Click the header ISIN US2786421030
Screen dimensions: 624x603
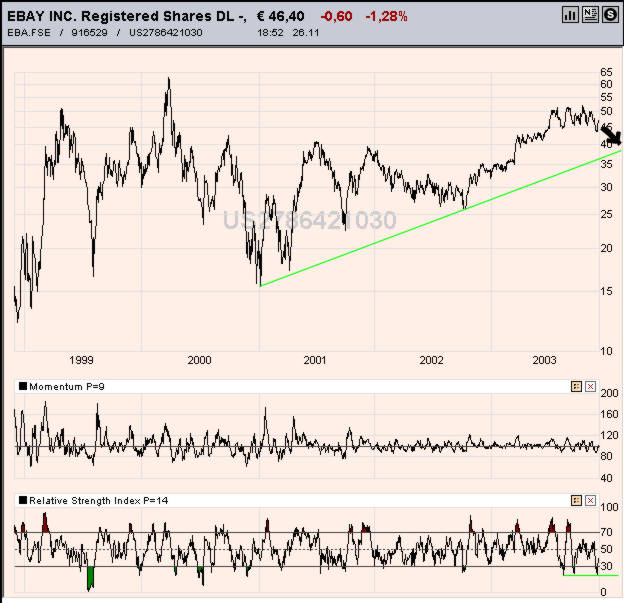click(x=166, y=33)
